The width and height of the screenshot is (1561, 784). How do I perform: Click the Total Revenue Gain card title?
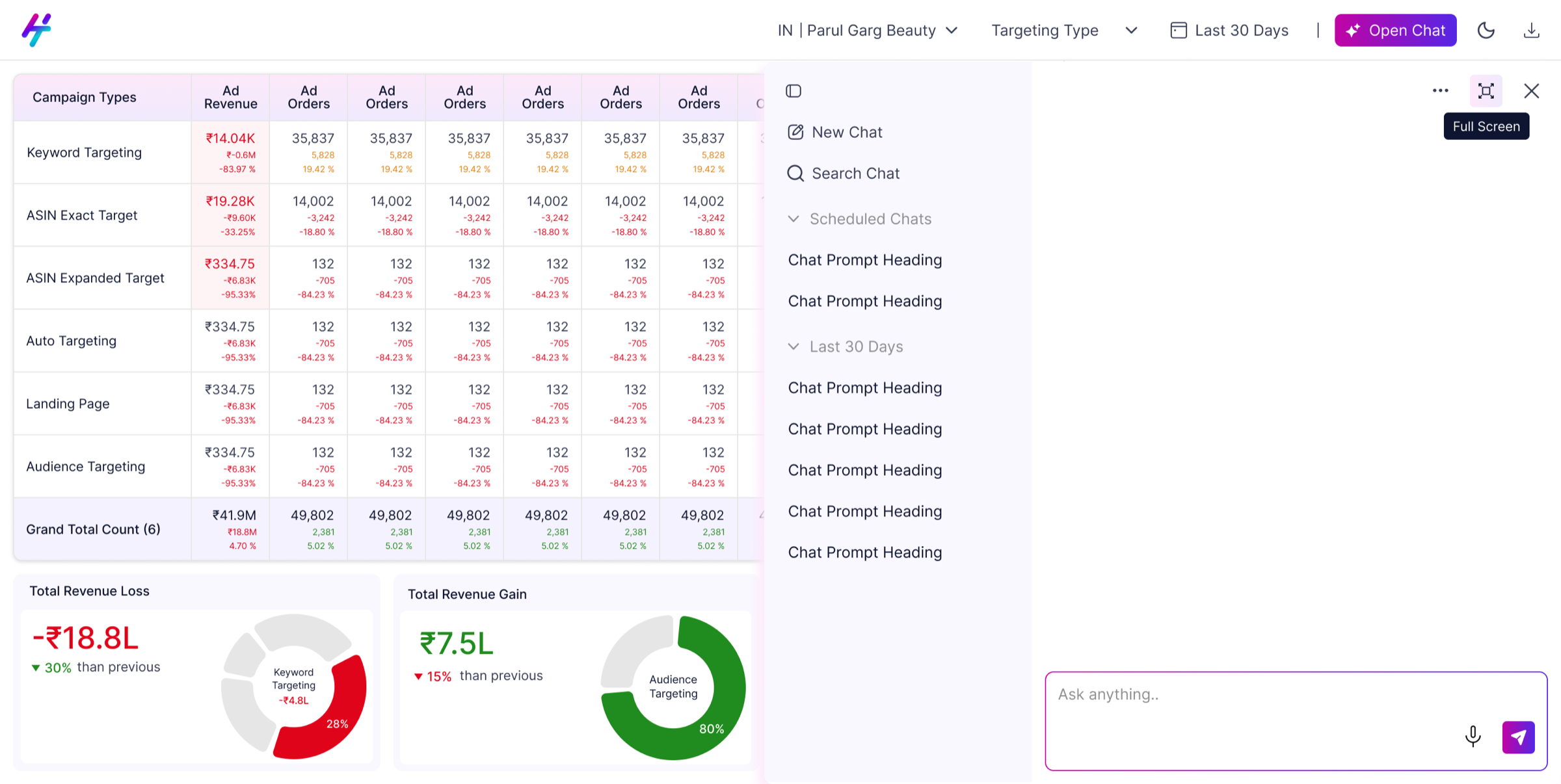(467, 595)
